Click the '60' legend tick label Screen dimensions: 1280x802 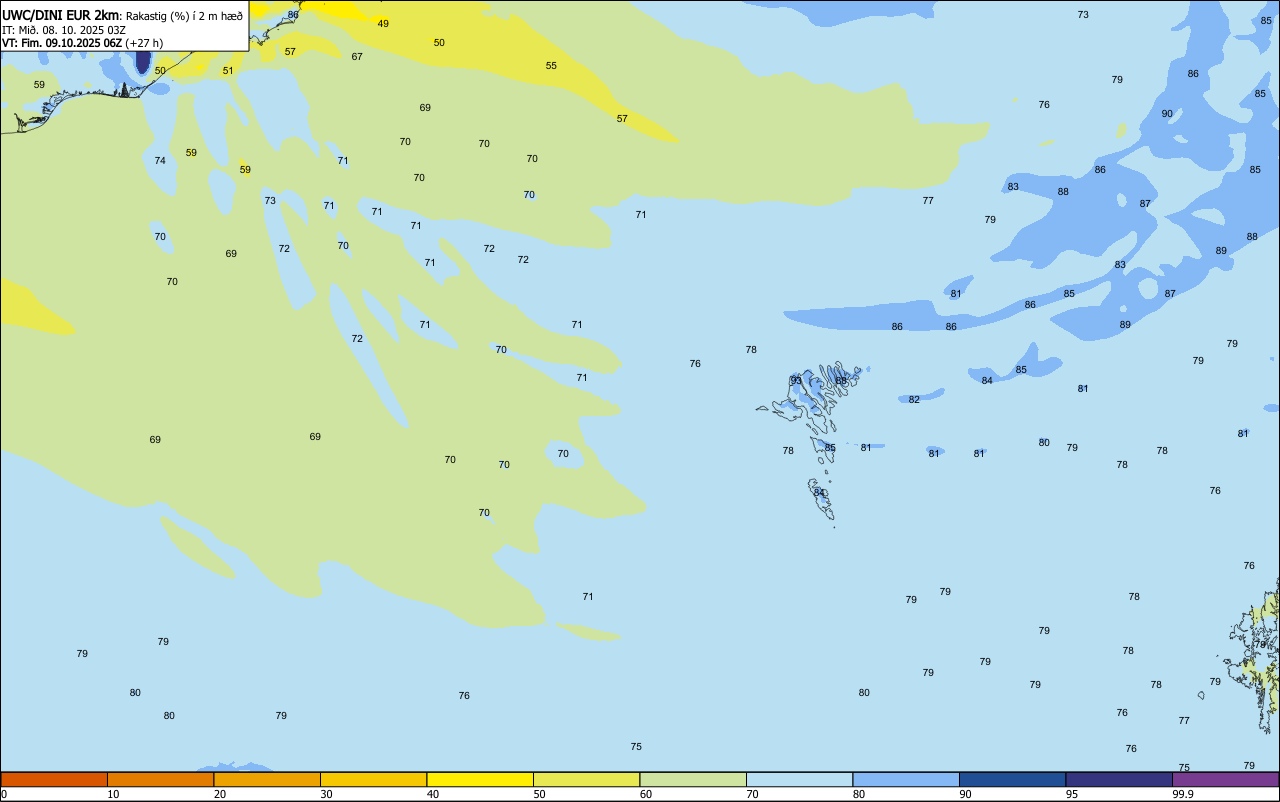coord(646,794)
